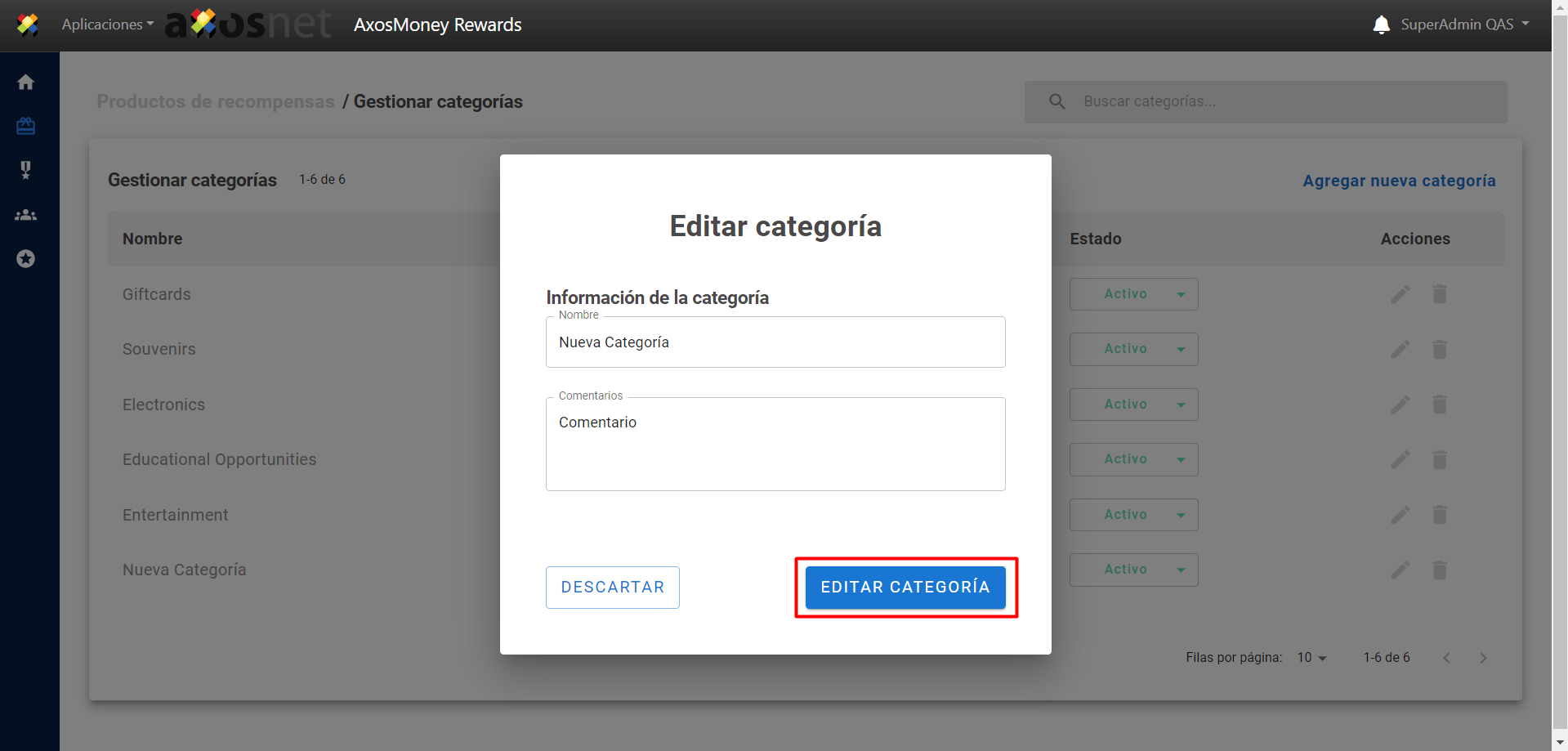Open the notifications bell icon

click(x=1381, y=25)
